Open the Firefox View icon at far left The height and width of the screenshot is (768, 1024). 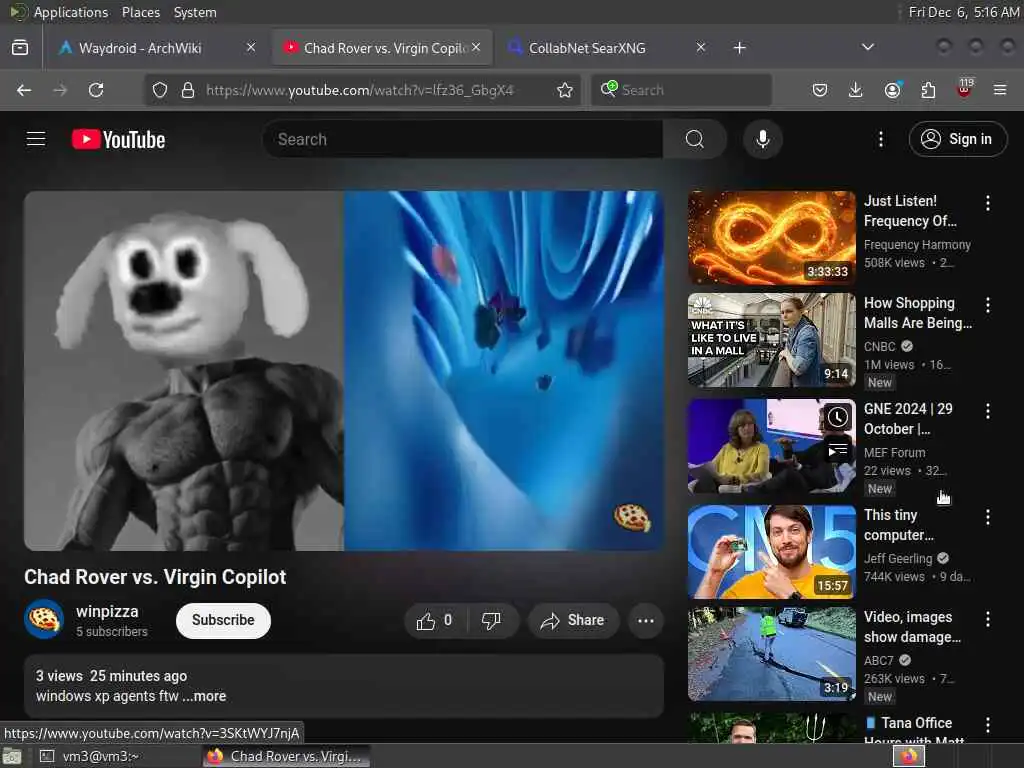[x=20, y=48]
